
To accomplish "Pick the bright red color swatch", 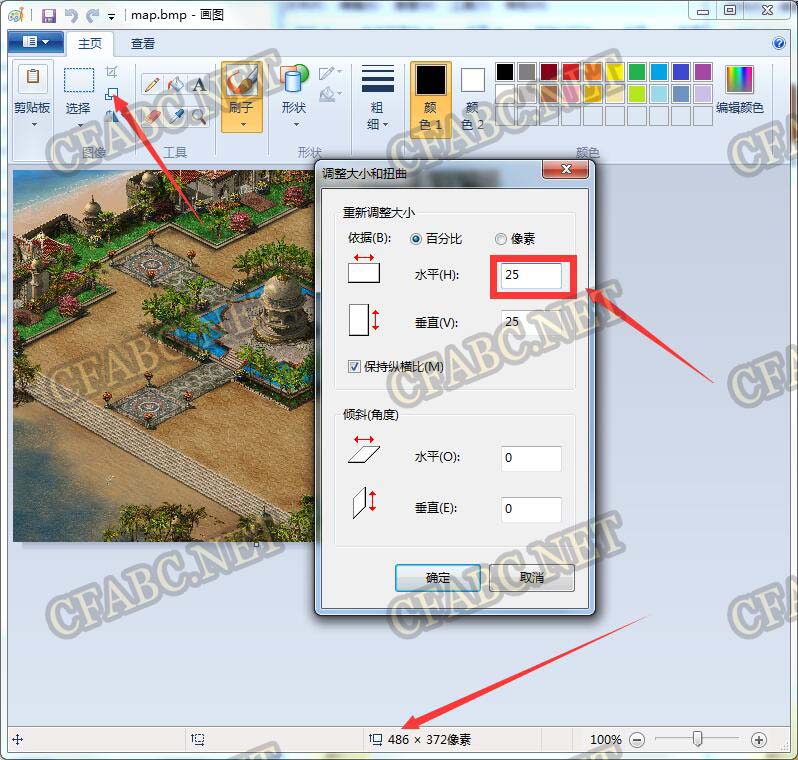I will coord(571,72).
